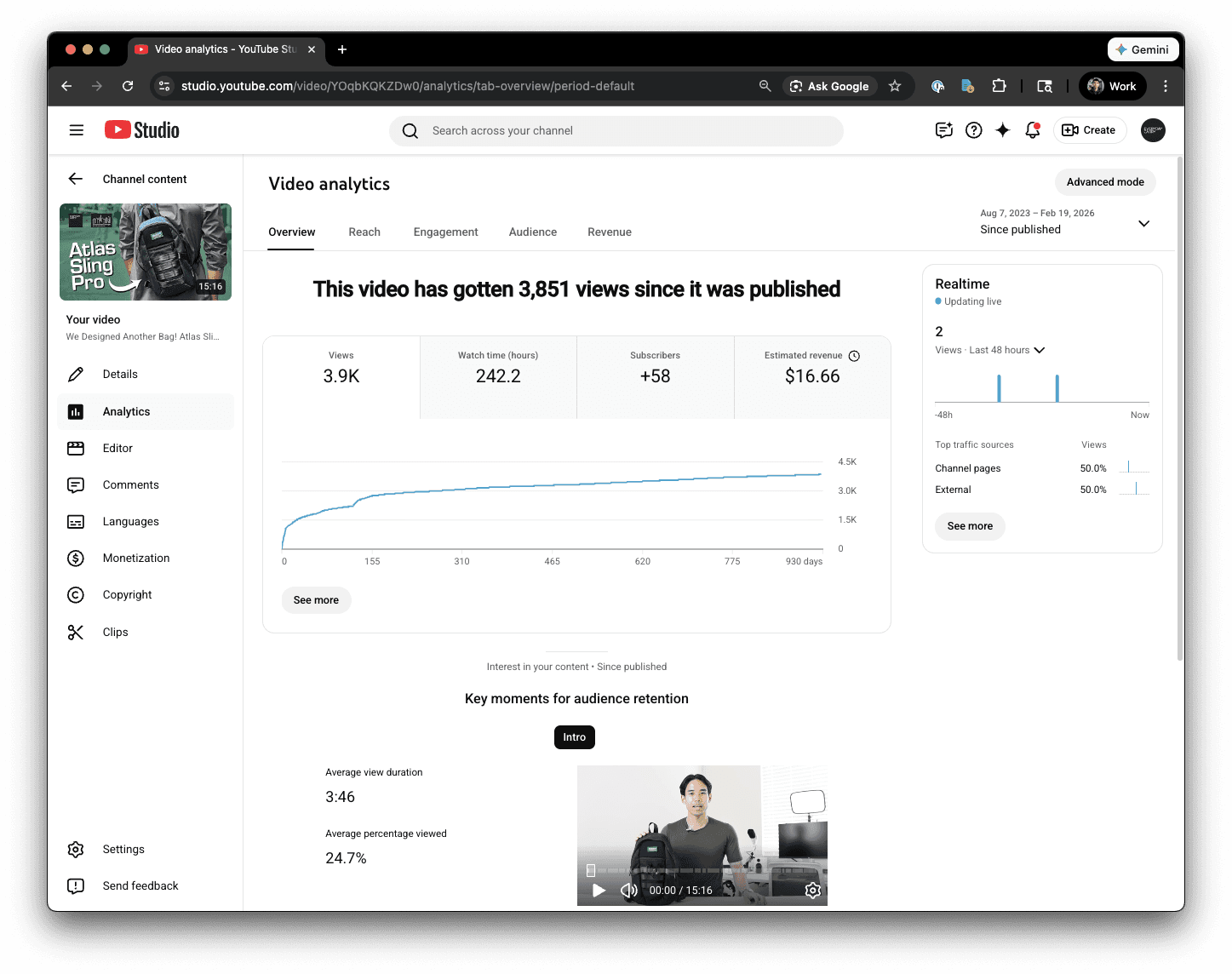Switch to the Reach tab
The width and height of the screenshot is (1232, 974).
(x=364, y=232)
